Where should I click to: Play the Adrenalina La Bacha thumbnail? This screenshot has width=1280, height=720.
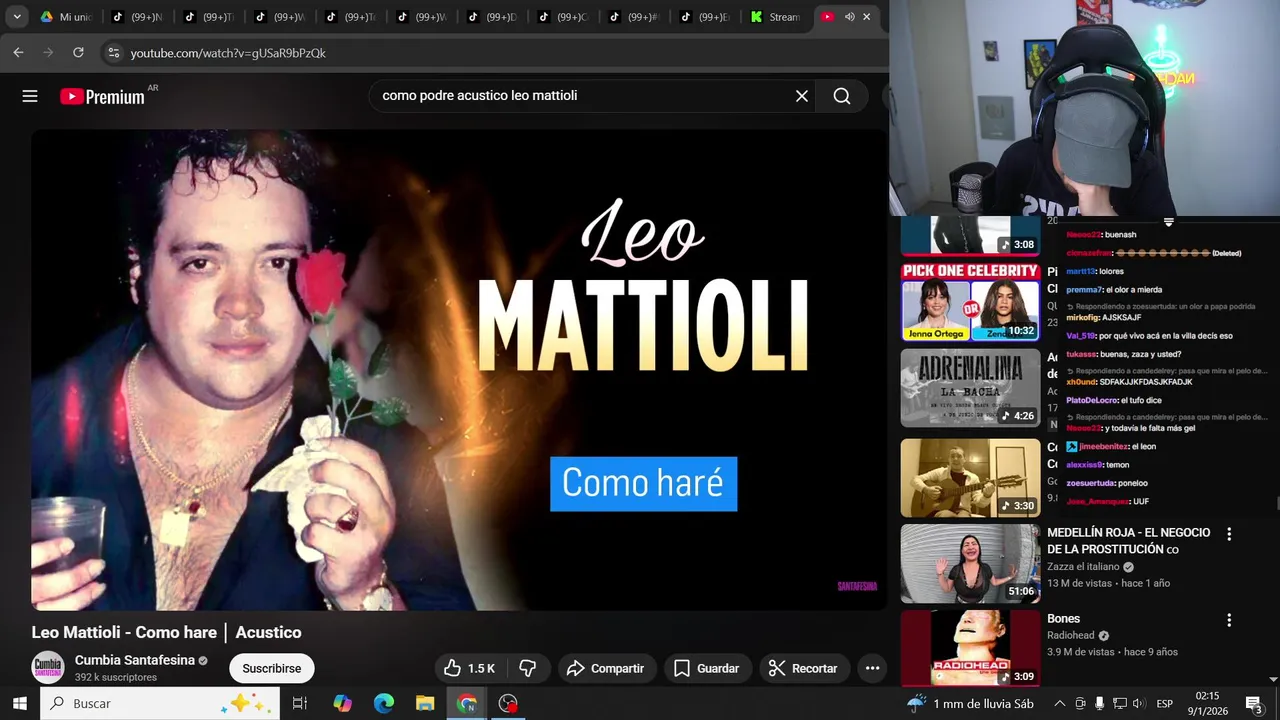click(971, 388)
